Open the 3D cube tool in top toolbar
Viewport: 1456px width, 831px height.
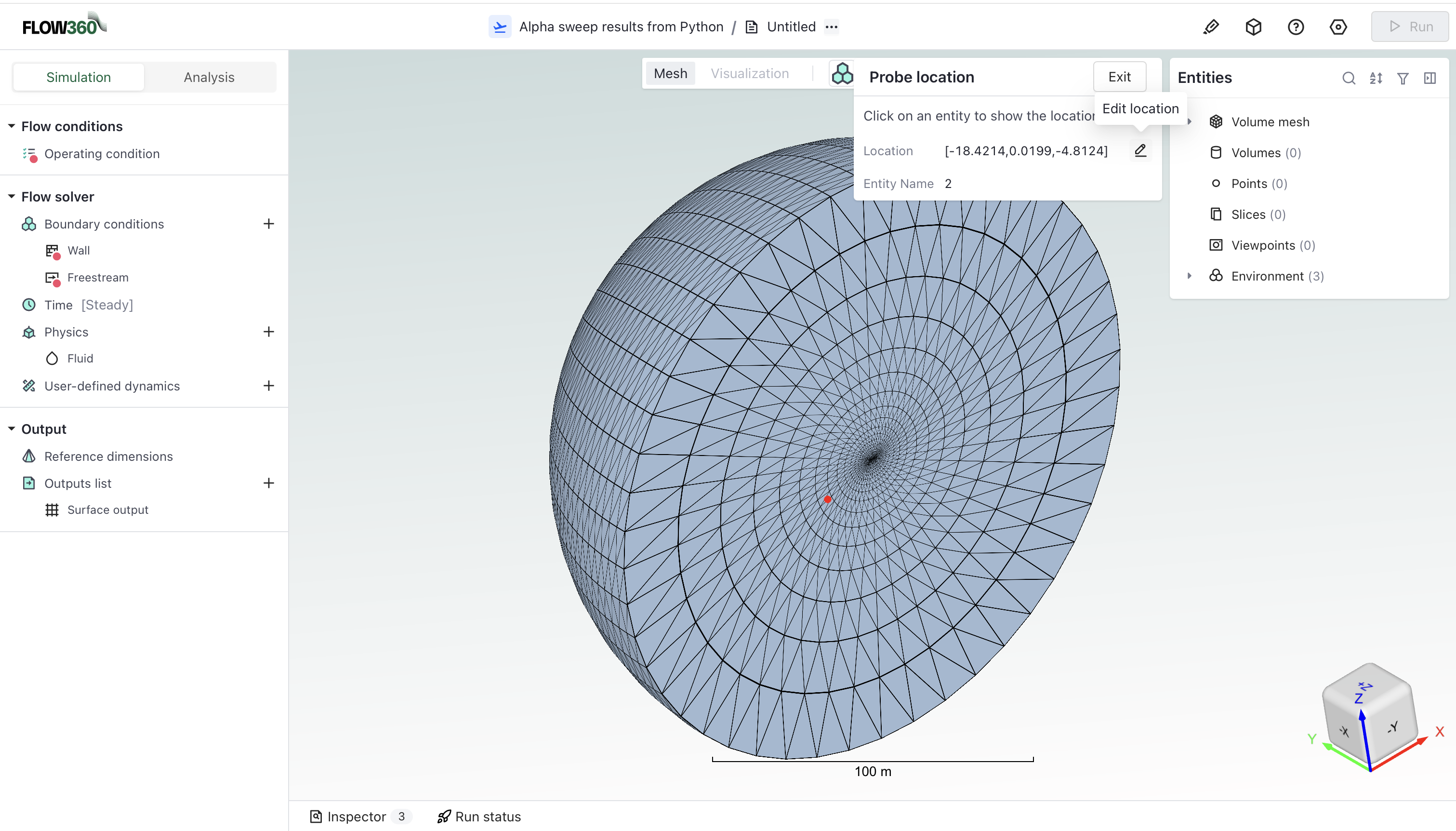pos(1253,26)
